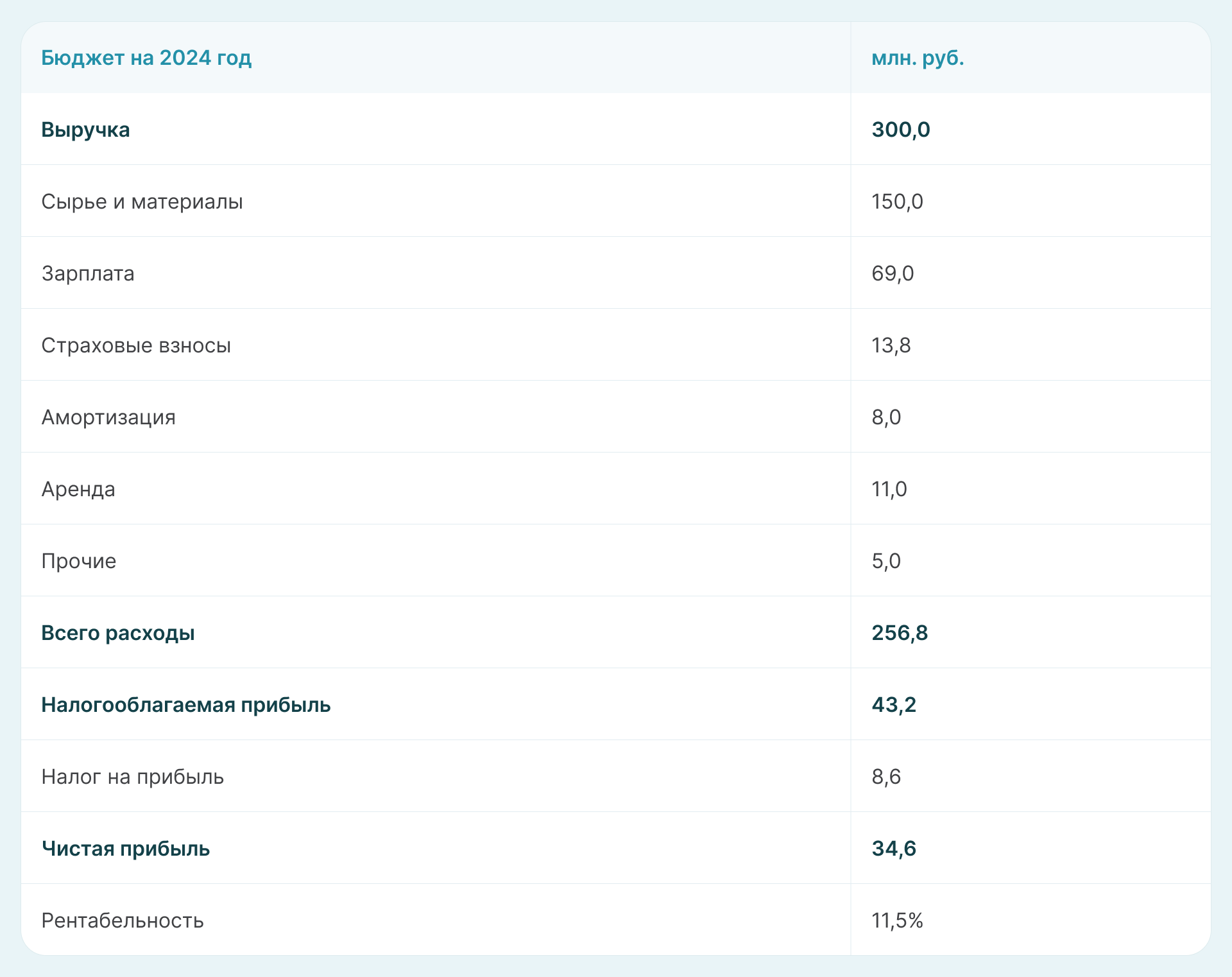Click the 11,5% profitability value

coord(897,921)
